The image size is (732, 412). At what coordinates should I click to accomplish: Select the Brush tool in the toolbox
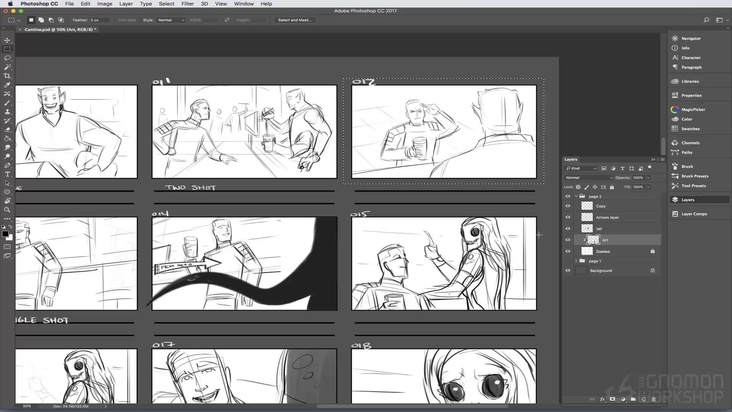(x=7, y=103)
